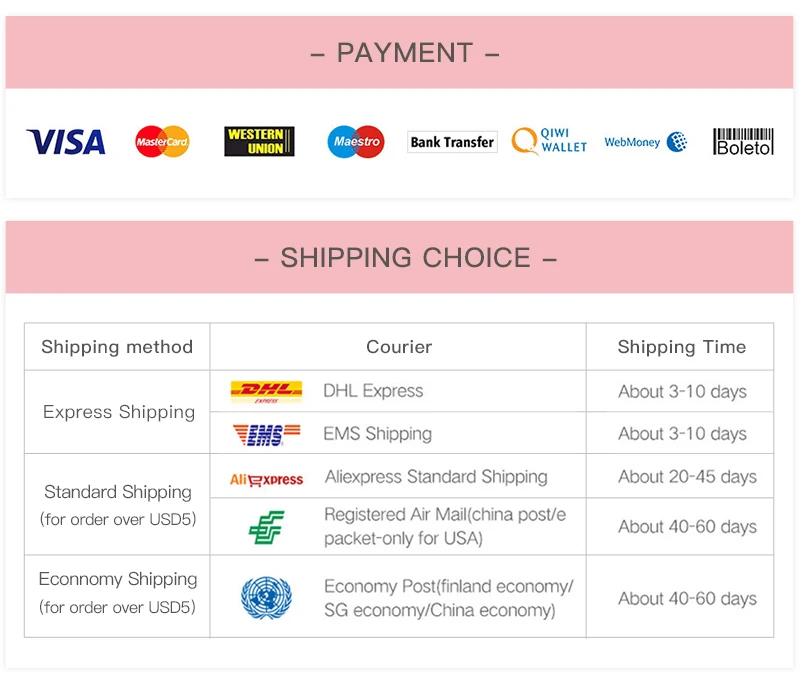Image resolution: width=800 pixels, height=674 pixels.
Task: Click the VISA payment logo
Action: click(x=66, y=142)
